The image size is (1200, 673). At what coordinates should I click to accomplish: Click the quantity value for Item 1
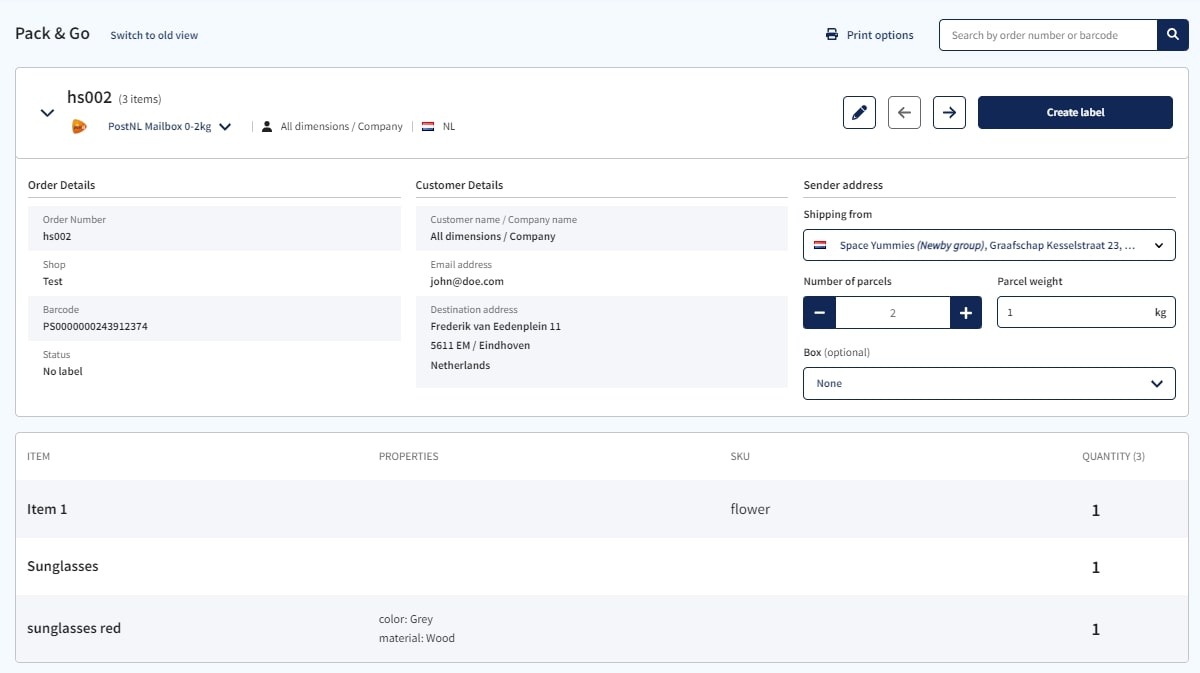(x=1096, y=510)
